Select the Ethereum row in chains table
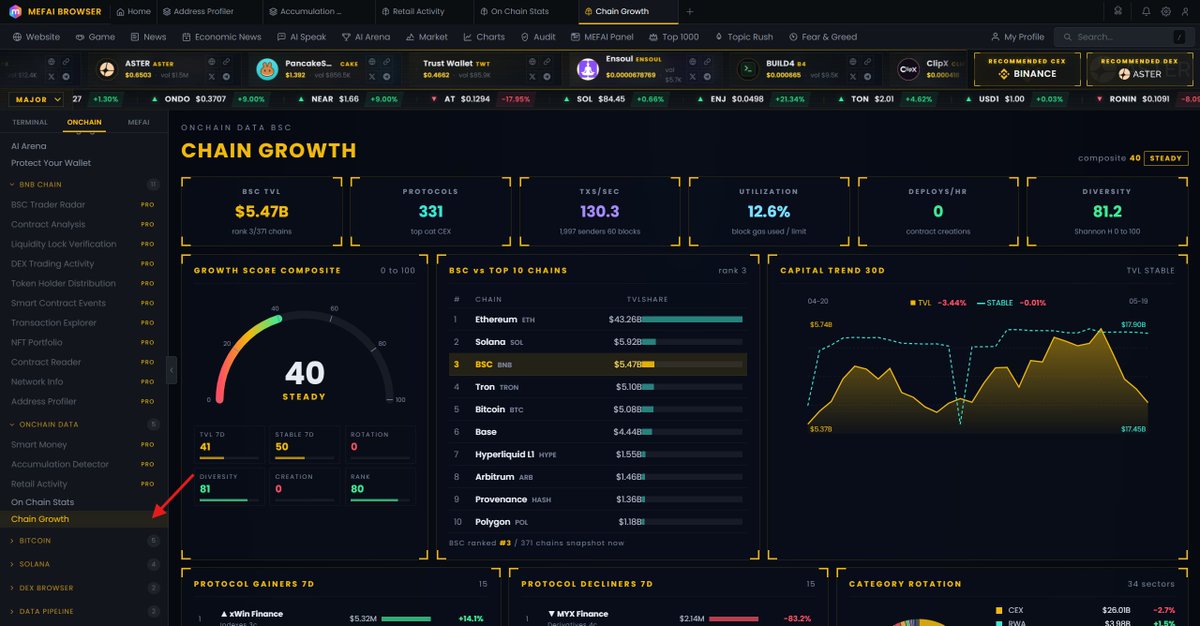The image size is (1200, 626). coord(598,319)
